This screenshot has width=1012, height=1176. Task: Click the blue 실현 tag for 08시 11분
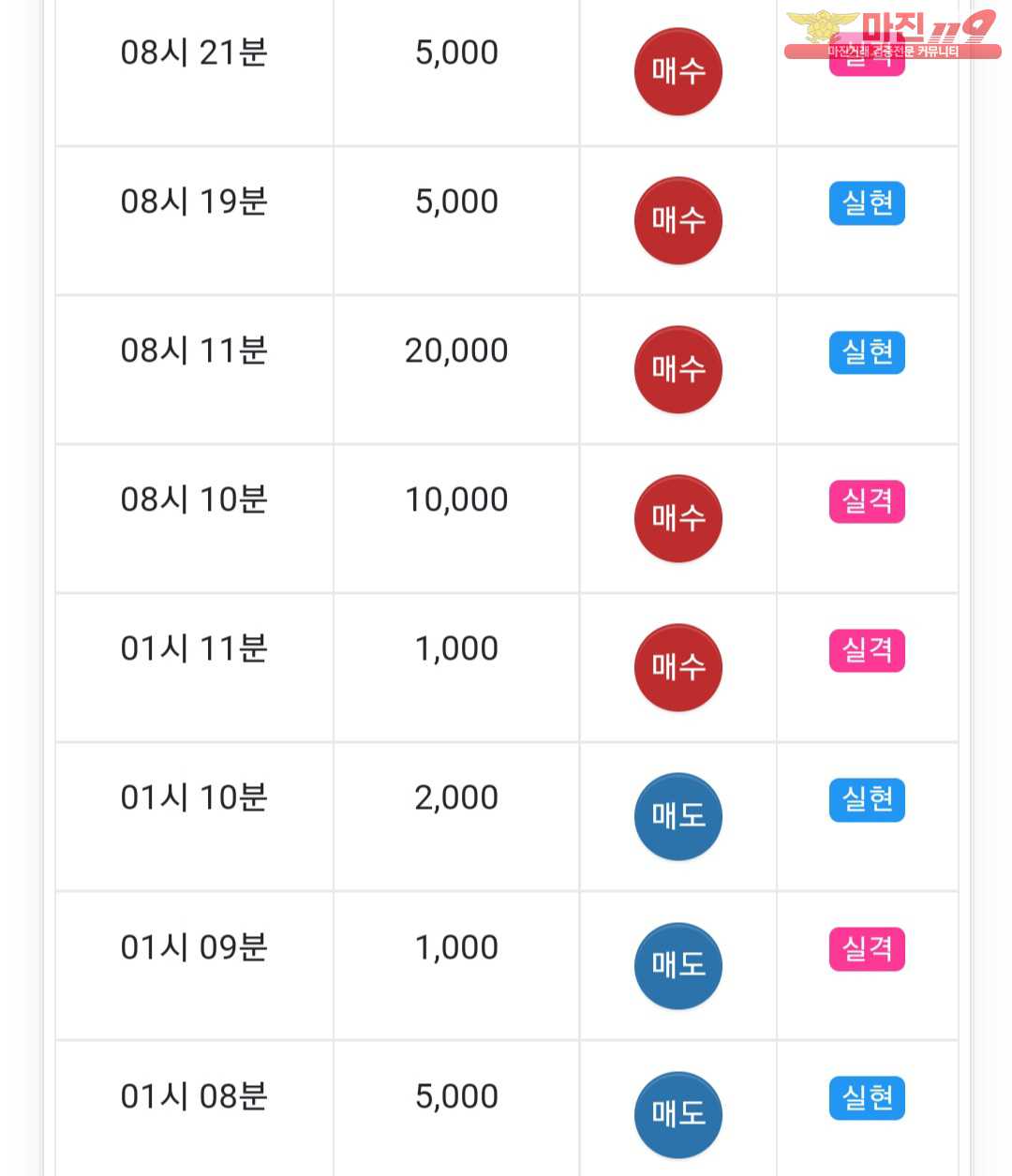tap(867, 352)
